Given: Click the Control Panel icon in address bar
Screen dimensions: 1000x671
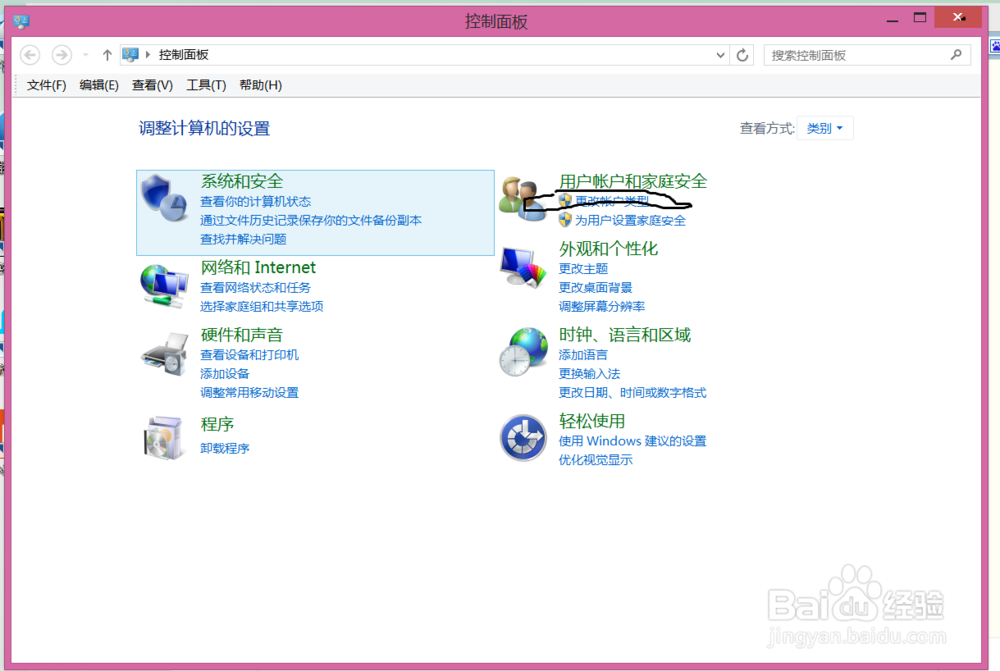Looking at the screenshot, I should 128,55.
